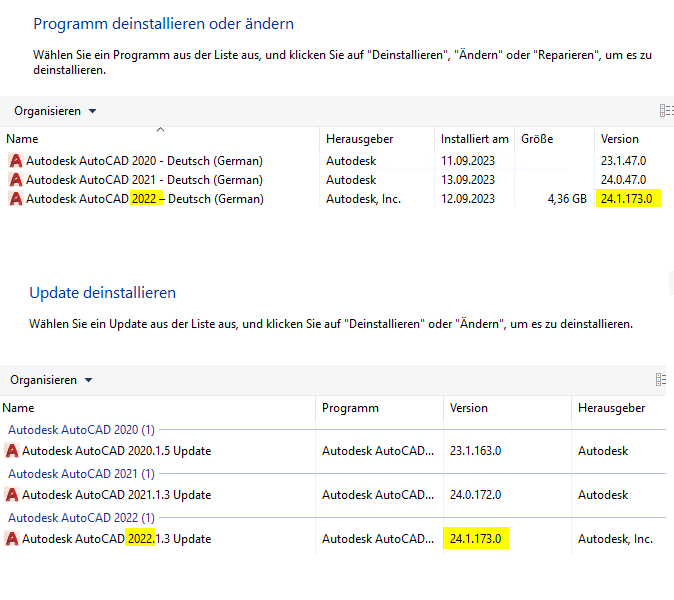Sort programs by Herausgeber column header

(x=359, y=139)
